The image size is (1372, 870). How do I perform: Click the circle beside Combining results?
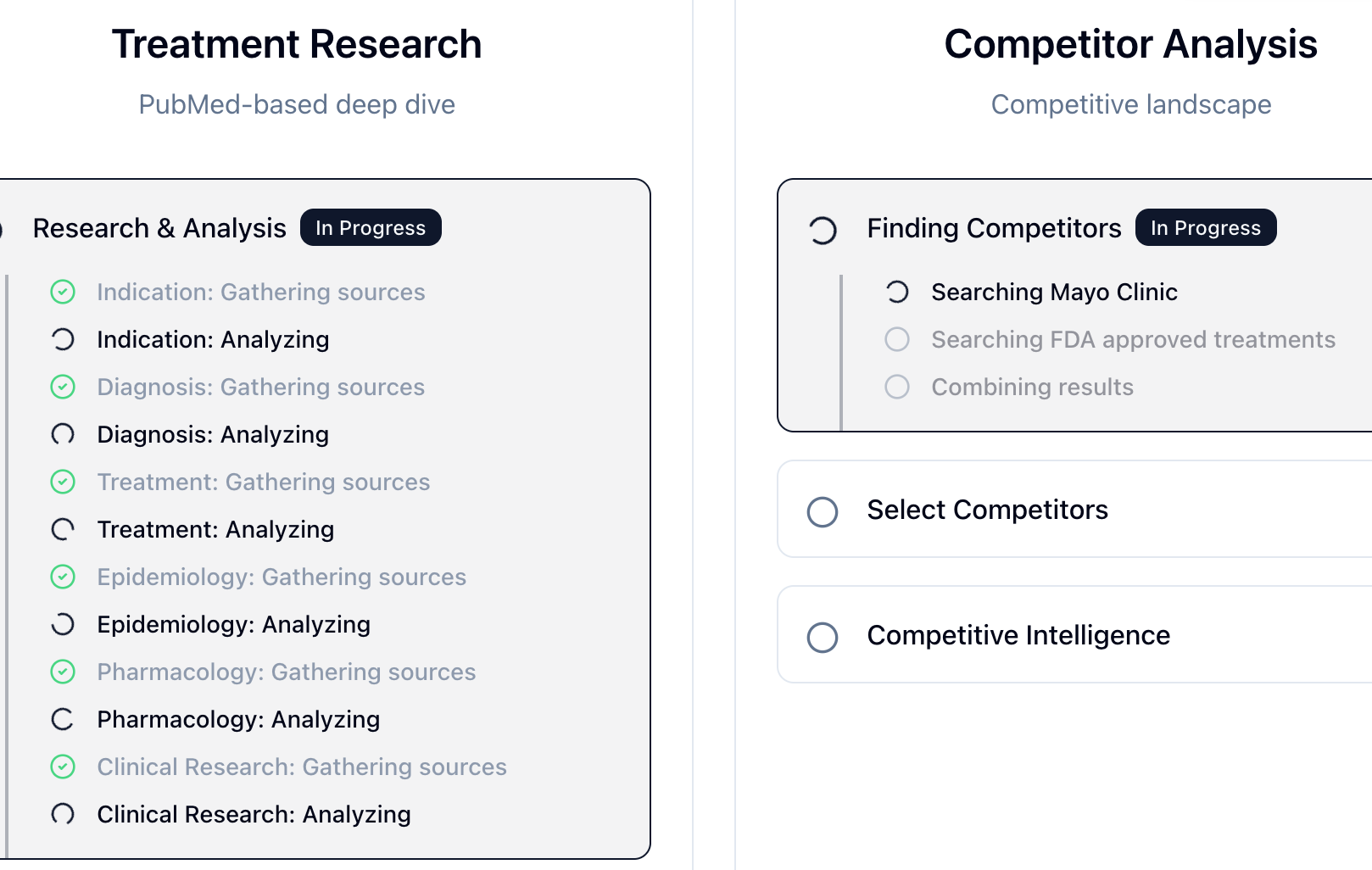[x=897, y=387]
